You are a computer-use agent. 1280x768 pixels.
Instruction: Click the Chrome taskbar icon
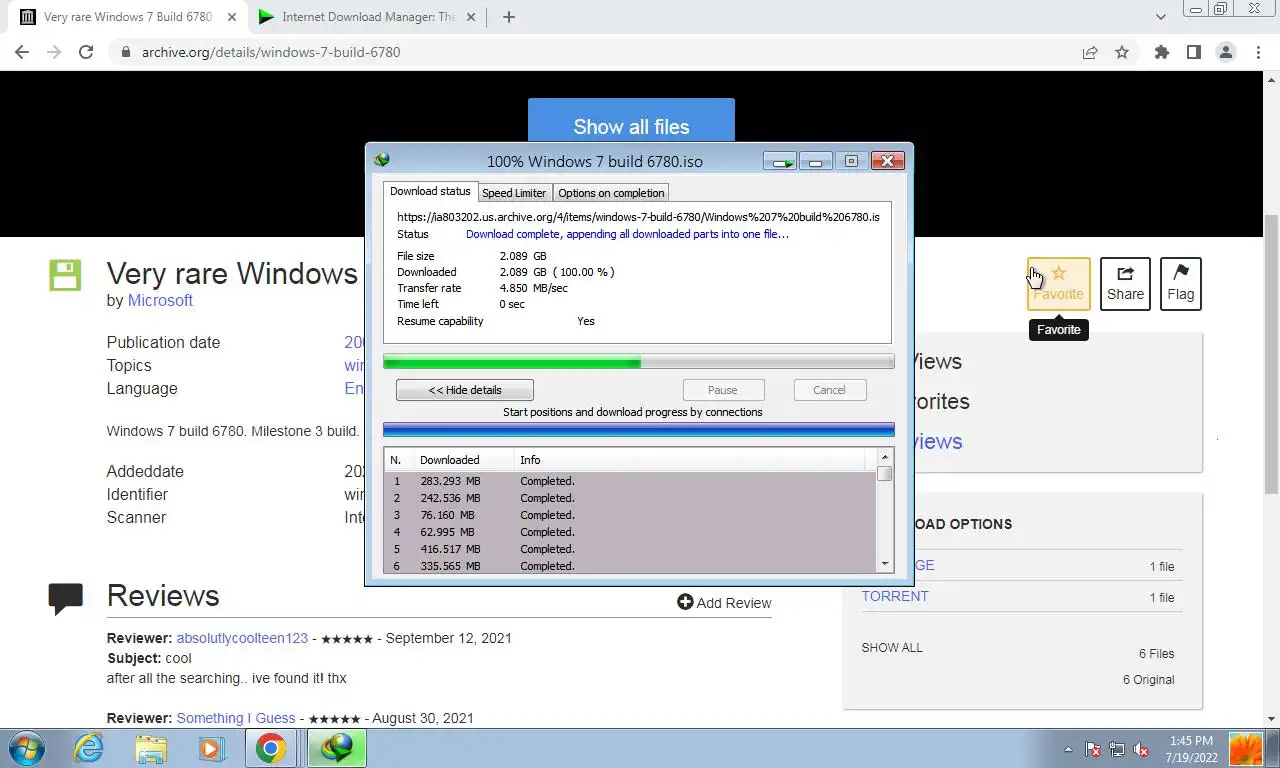click(x=270, y=748)
